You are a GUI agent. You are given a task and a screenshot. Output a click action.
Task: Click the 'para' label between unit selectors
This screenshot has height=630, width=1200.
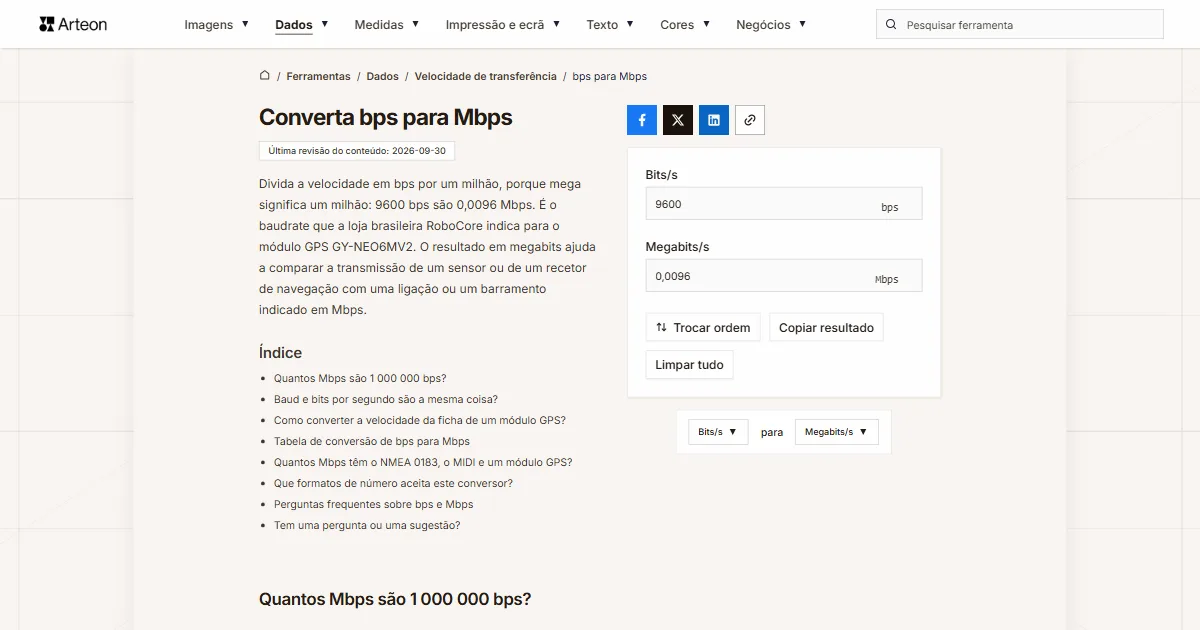coord(772,432)
